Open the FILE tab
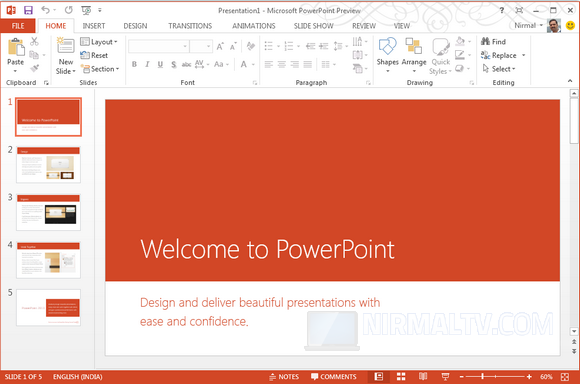580x384 pixels. (x=18, y=26)
